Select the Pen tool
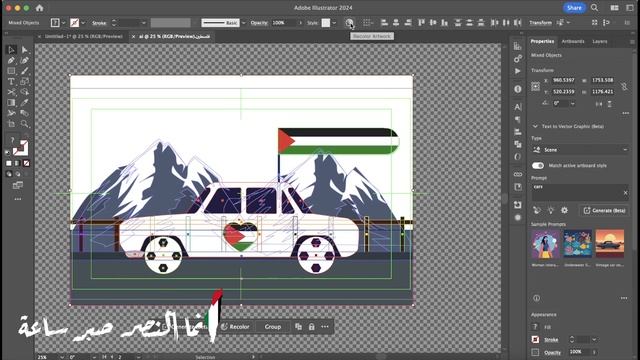640x360 pixels. click(11, 60)
